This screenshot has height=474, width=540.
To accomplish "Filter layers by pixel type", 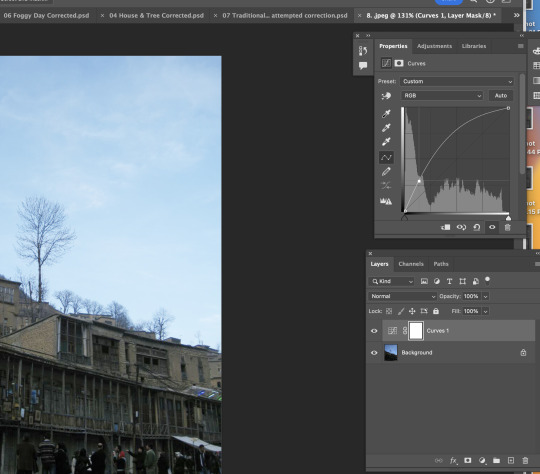I will 424,281.
